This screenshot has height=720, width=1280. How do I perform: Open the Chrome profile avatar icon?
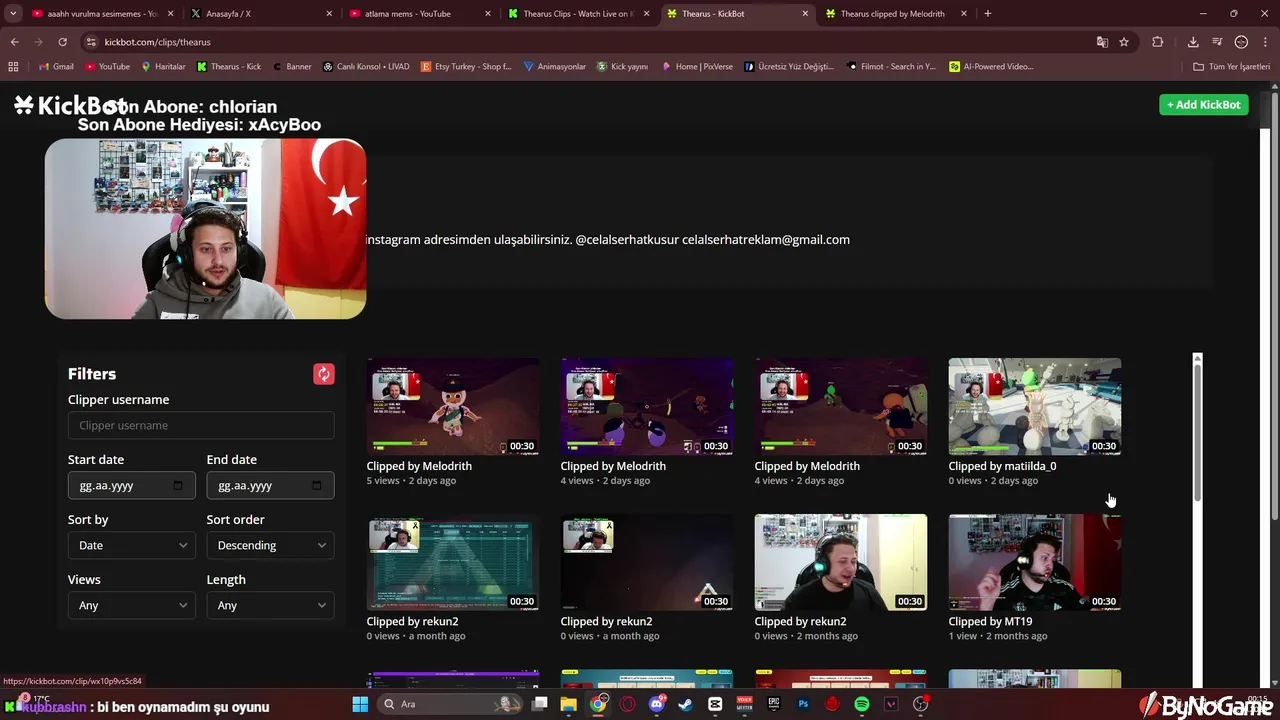click(x=1241, y=42)
